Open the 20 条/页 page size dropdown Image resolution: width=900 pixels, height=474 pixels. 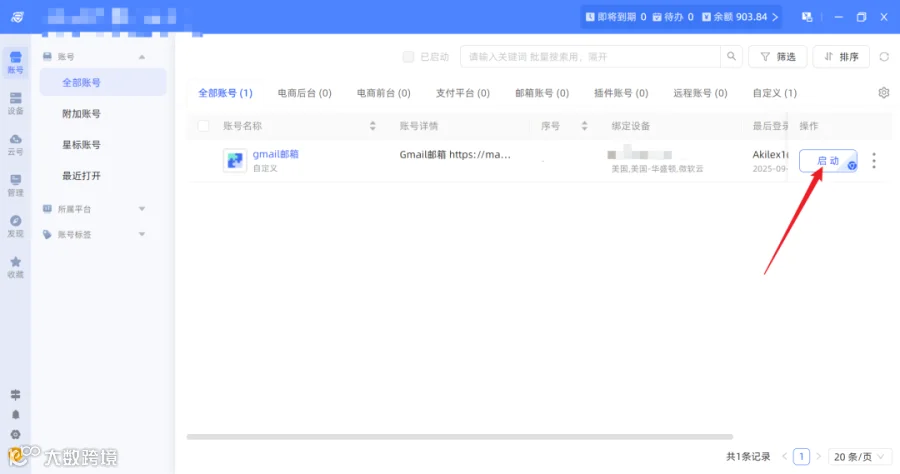tap(859, 457)
